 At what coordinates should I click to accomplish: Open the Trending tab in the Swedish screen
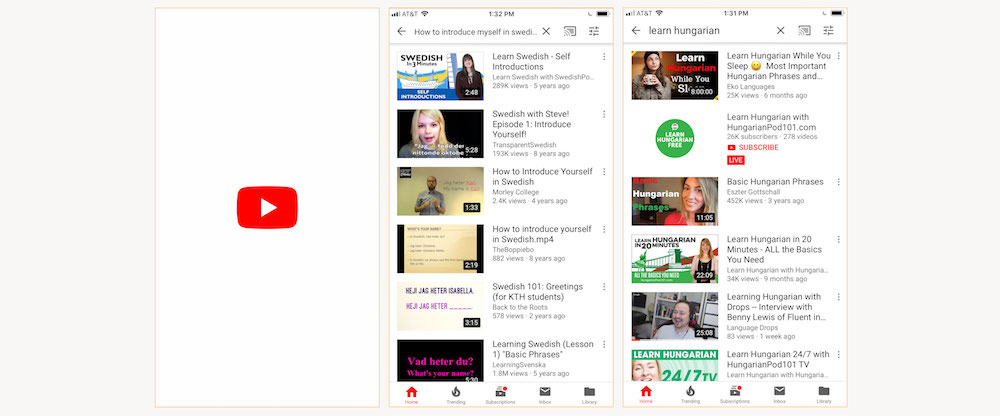pyautogui.click(x=456, y=394)
